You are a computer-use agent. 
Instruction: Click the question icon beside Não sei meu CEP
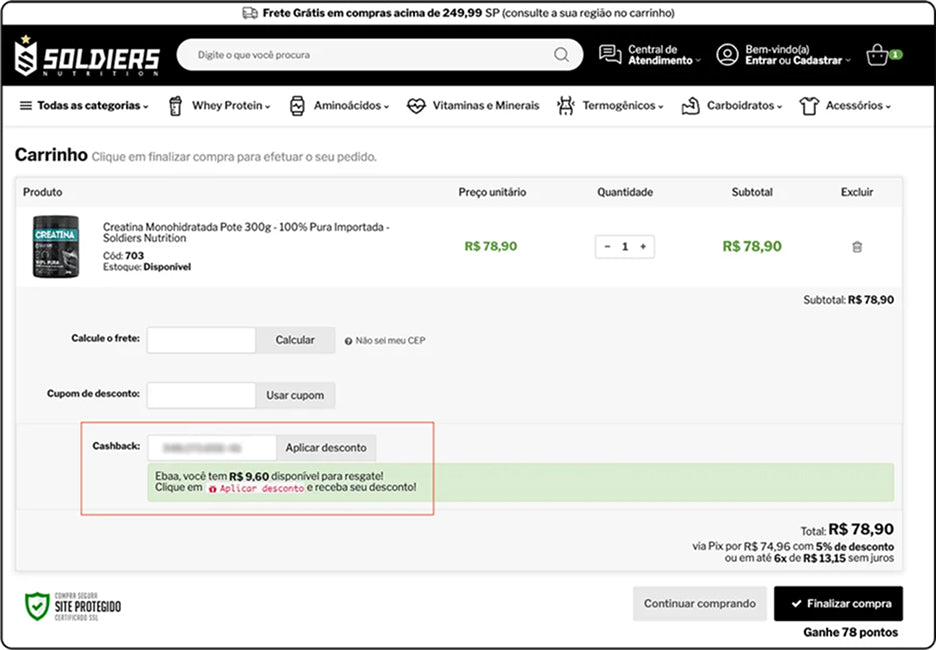coord(348,341)
